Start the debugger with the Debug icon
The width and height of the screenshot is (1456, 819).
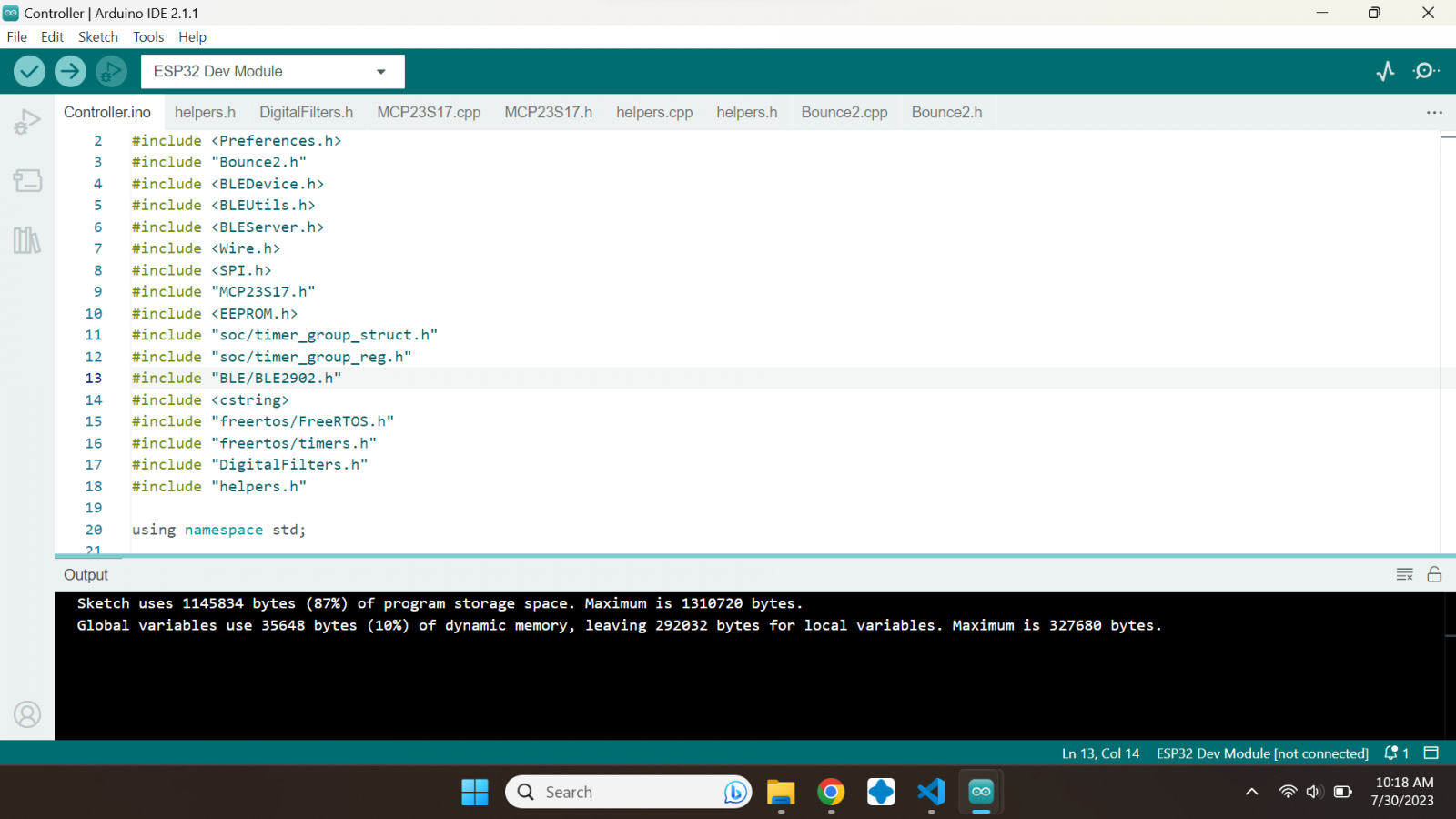click(111, 71)
